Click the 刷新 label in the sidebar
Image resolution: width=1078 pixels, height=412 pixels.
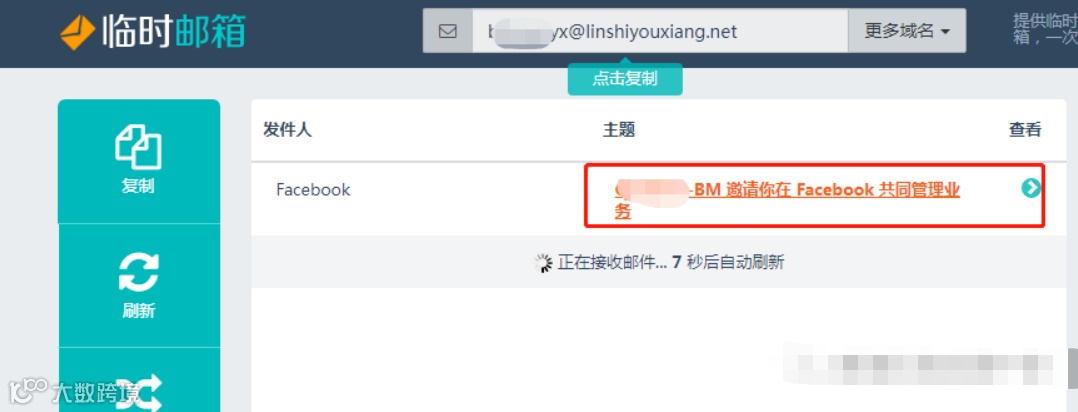click(139, 311)
